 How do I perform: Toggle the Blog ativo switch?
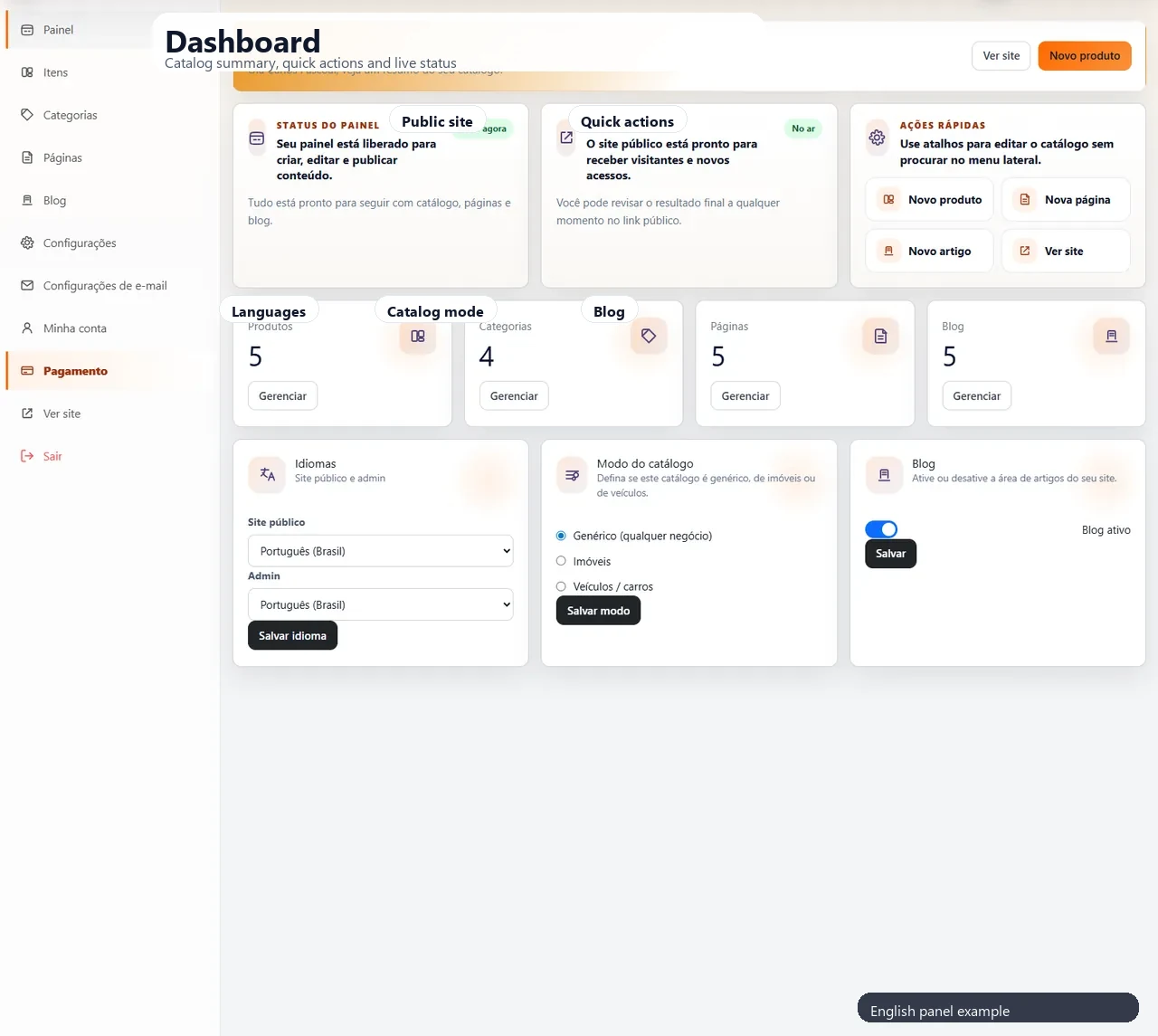(881, 529)
